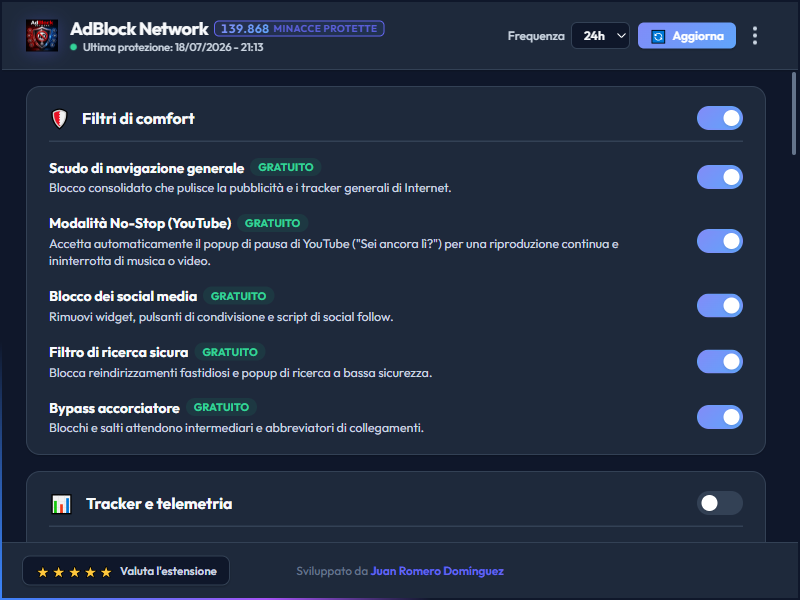Click description 'Blocca reindirizzamenti fastidiosi'
800x600 pixels.
coord(240,373)
